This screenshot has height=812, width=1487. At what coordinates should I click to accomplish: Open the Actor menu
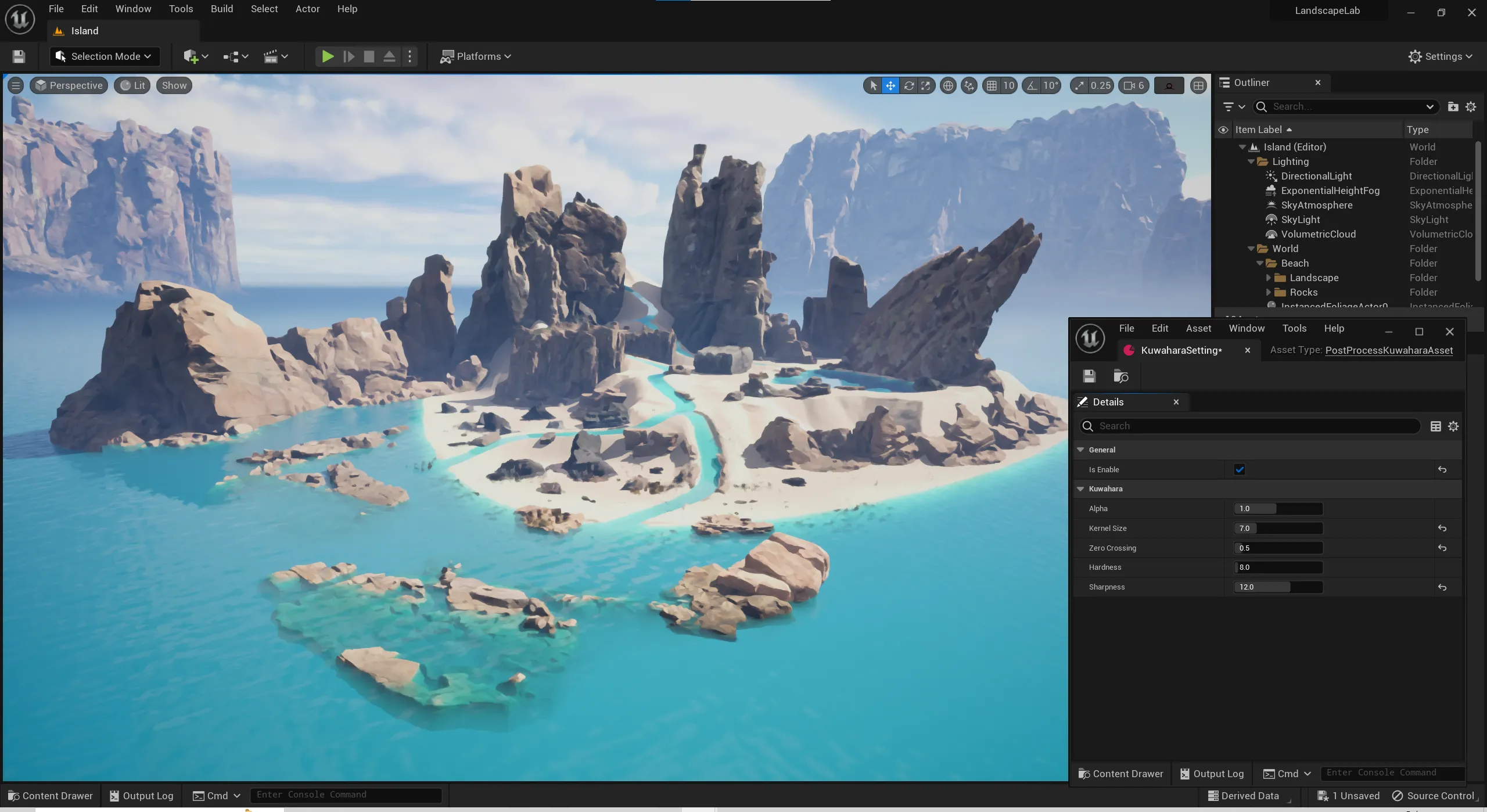click(x=307, y=9)
